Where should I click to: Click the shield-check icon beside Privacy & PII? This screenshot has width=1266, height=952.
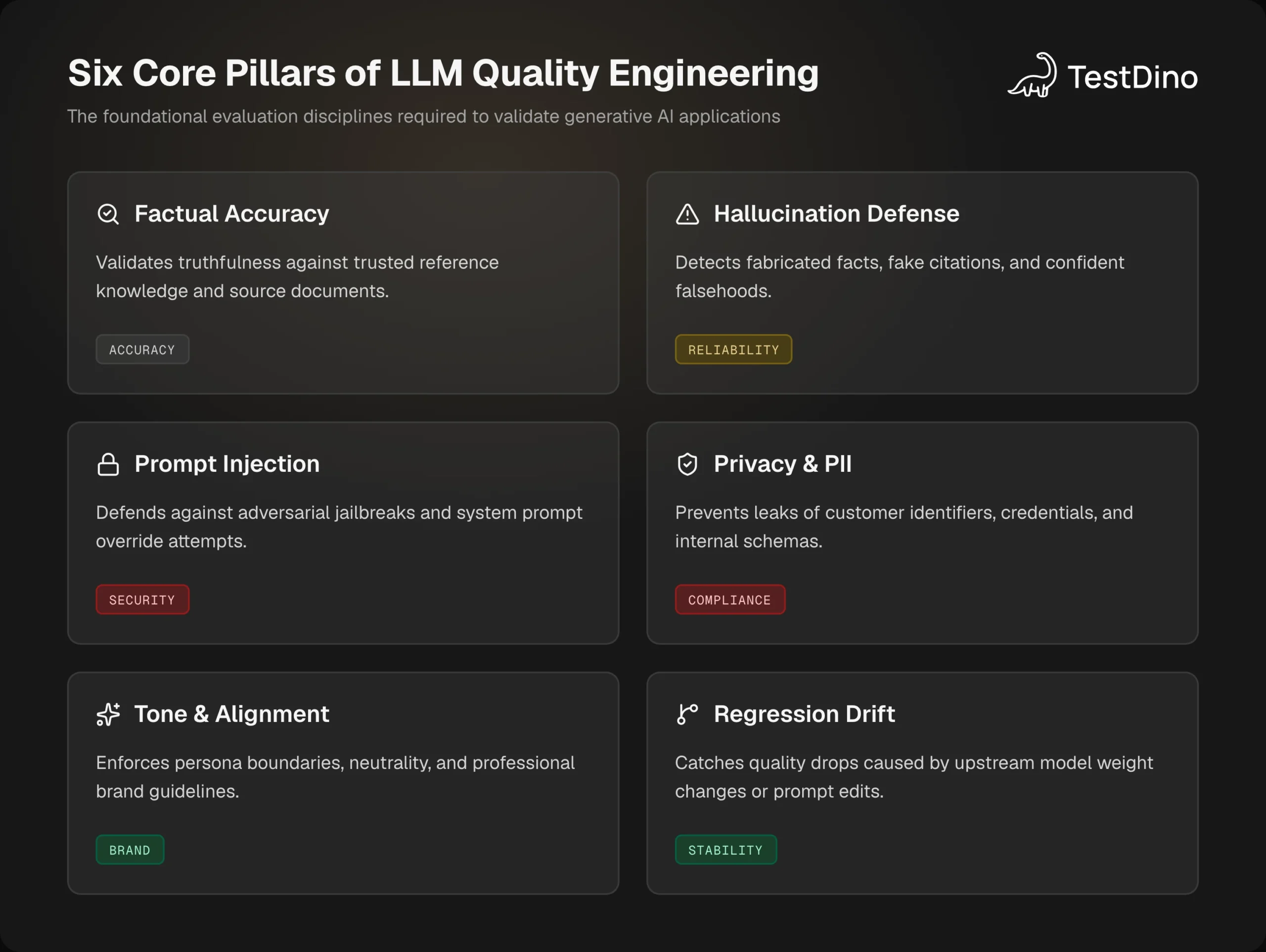point(687,464)
